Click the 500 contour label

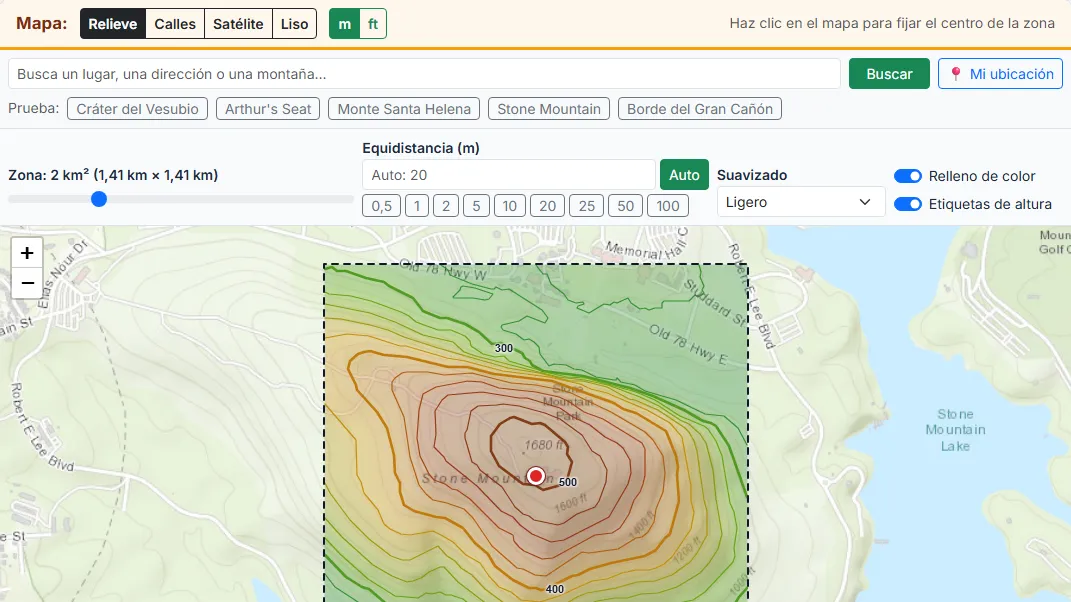tap(568, 482)
